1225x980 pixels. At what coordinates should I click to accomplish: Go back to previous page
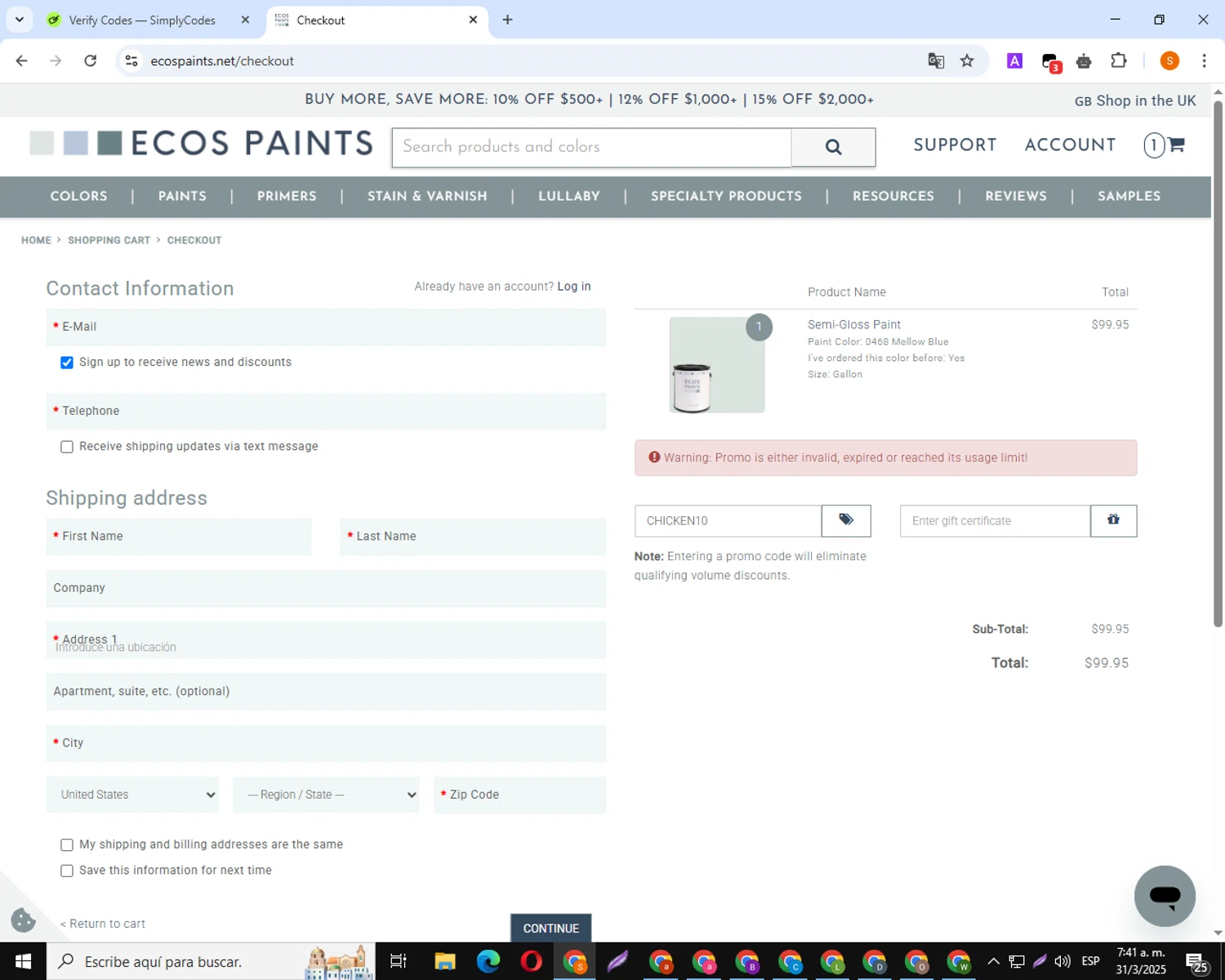coord(22,61)
